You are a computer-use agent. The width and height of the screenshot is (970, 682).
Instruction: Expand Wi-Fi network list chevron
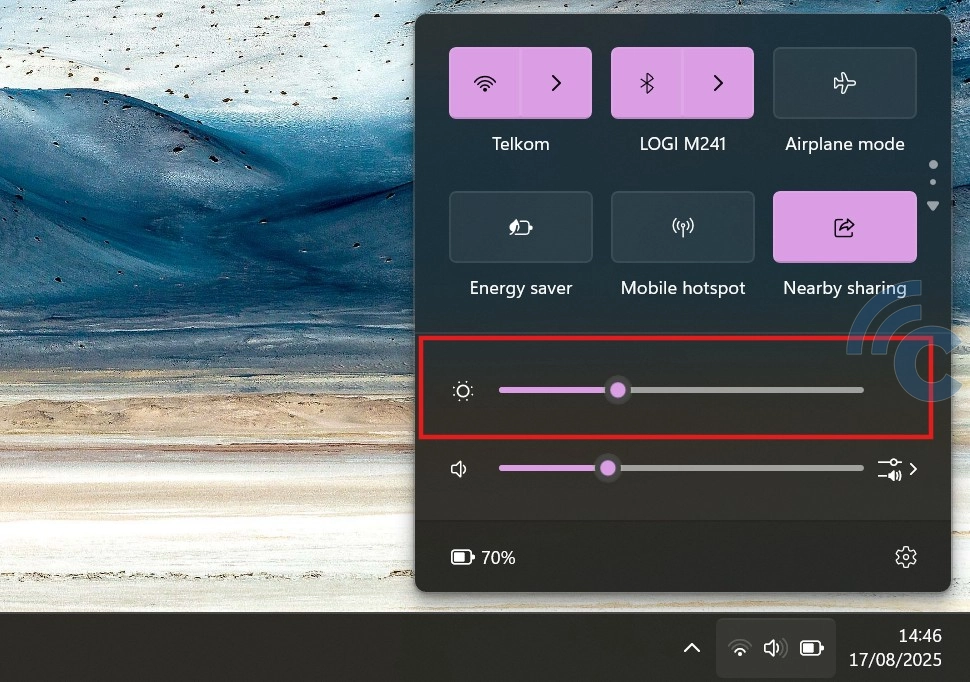pos(556,83)
